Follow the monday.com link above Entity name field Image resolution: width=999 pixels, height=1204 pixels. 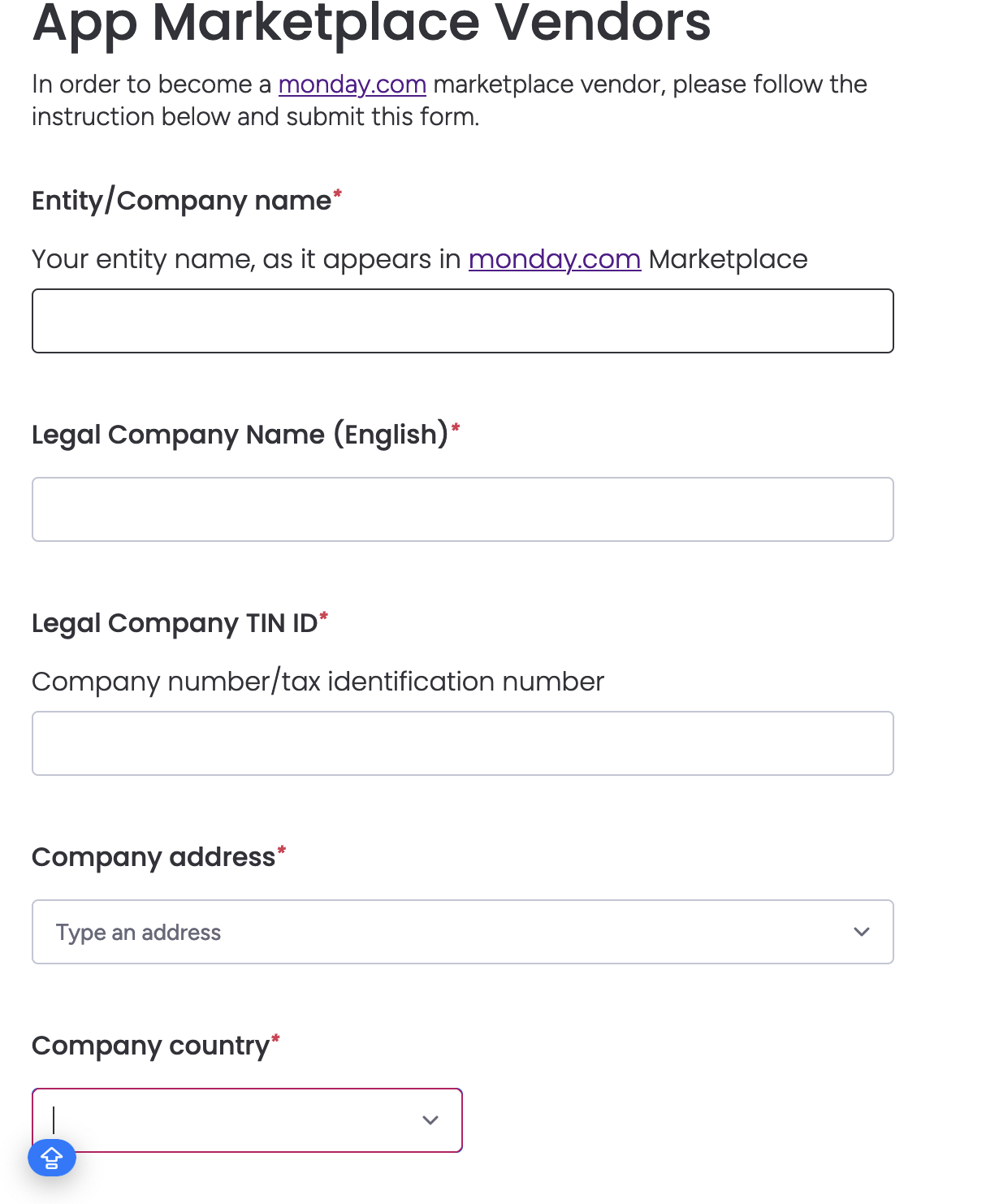tap(555, 259)
